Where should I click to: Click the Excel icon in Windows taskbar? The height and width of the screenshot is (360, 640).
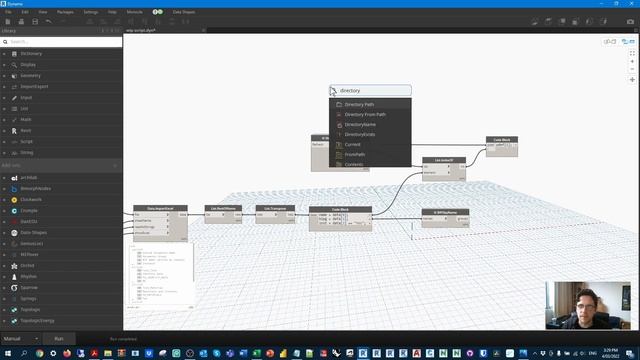click(x=256, y=353)
